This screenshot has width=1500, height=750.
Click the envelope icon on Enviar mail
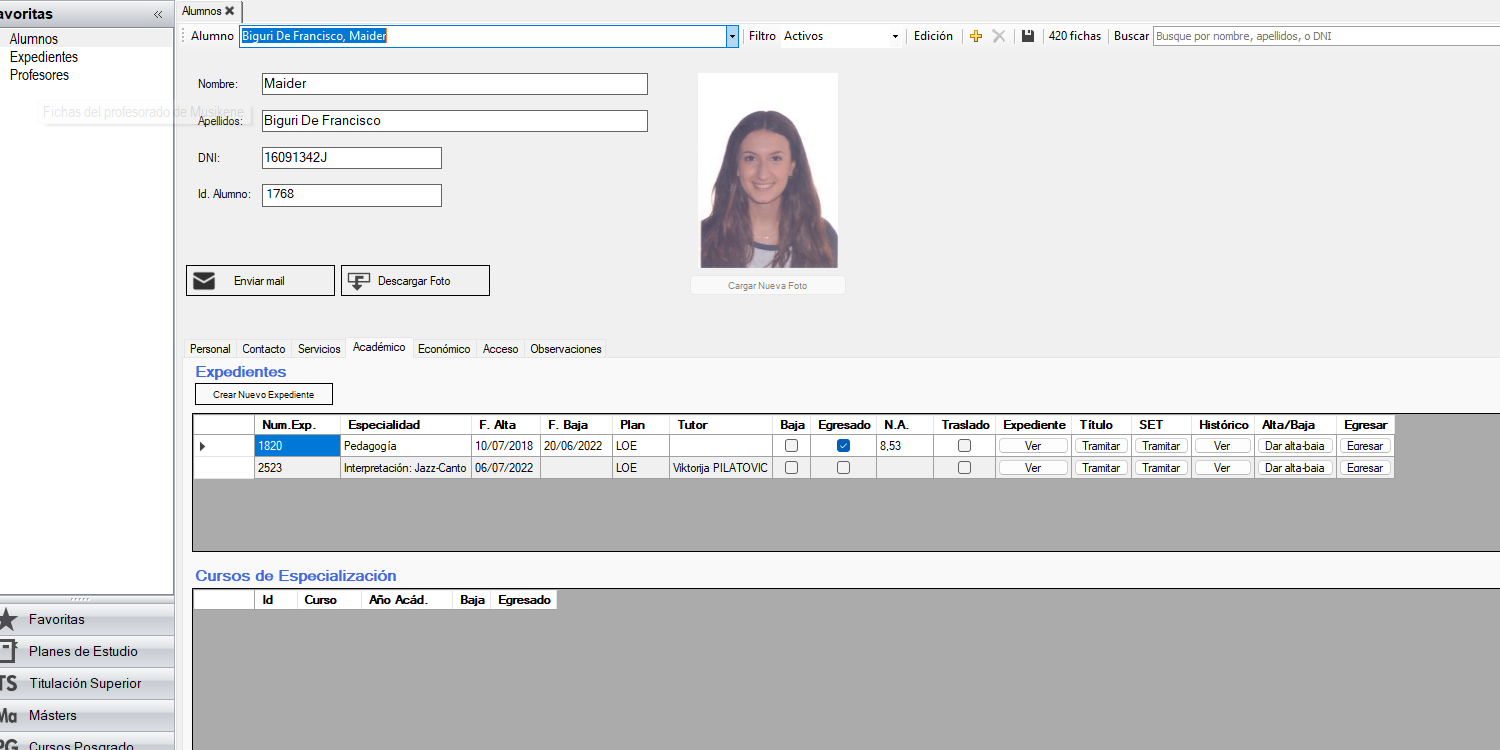pyautogui.click(x=204, y=281)
